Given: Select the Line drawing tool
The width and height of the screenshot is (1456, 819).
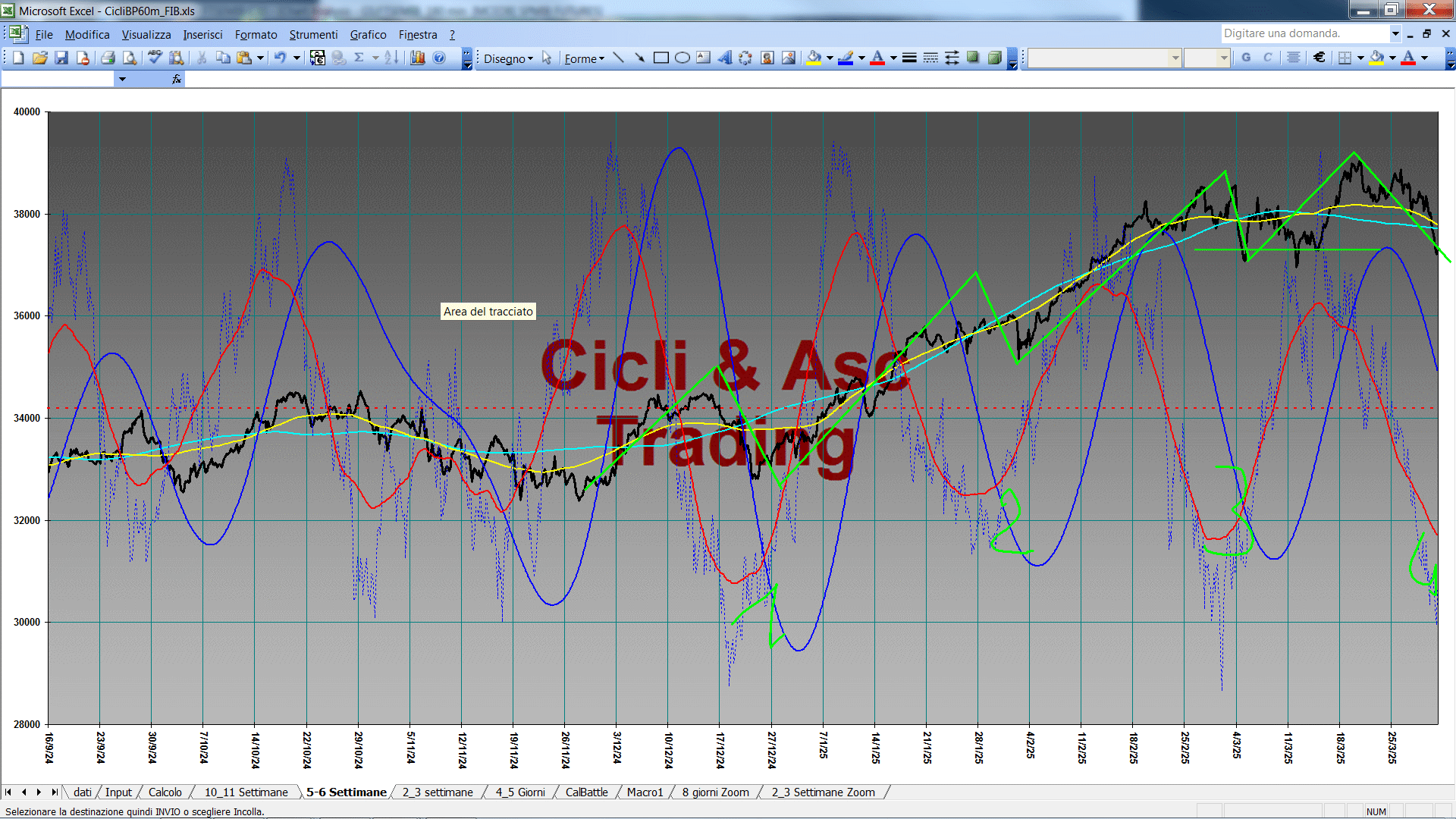Looking at the screenshot, I should tap(618, 58).
